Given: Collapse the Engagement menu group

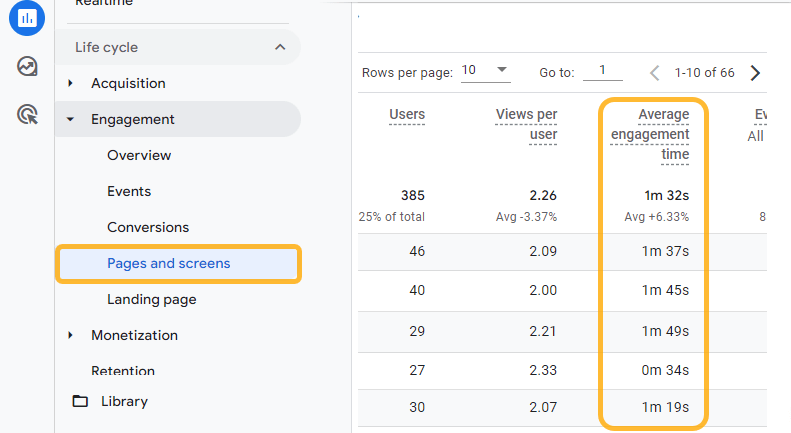Looking at the screenshot, I should tap(70, 119).
